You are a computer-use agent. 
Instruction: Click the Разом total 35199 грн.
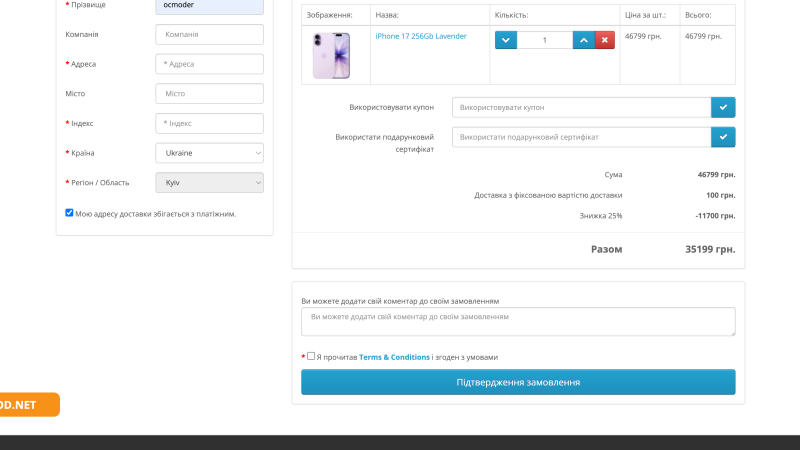710,249
